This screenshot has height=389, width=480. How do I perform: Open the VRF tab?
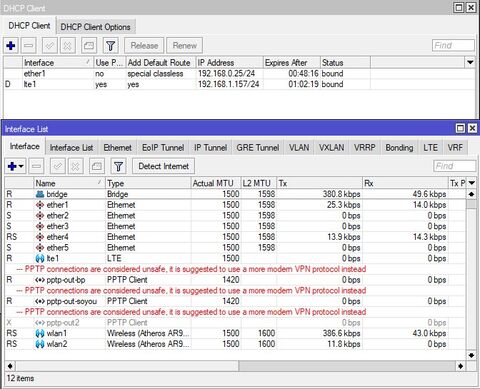[455, 147]
